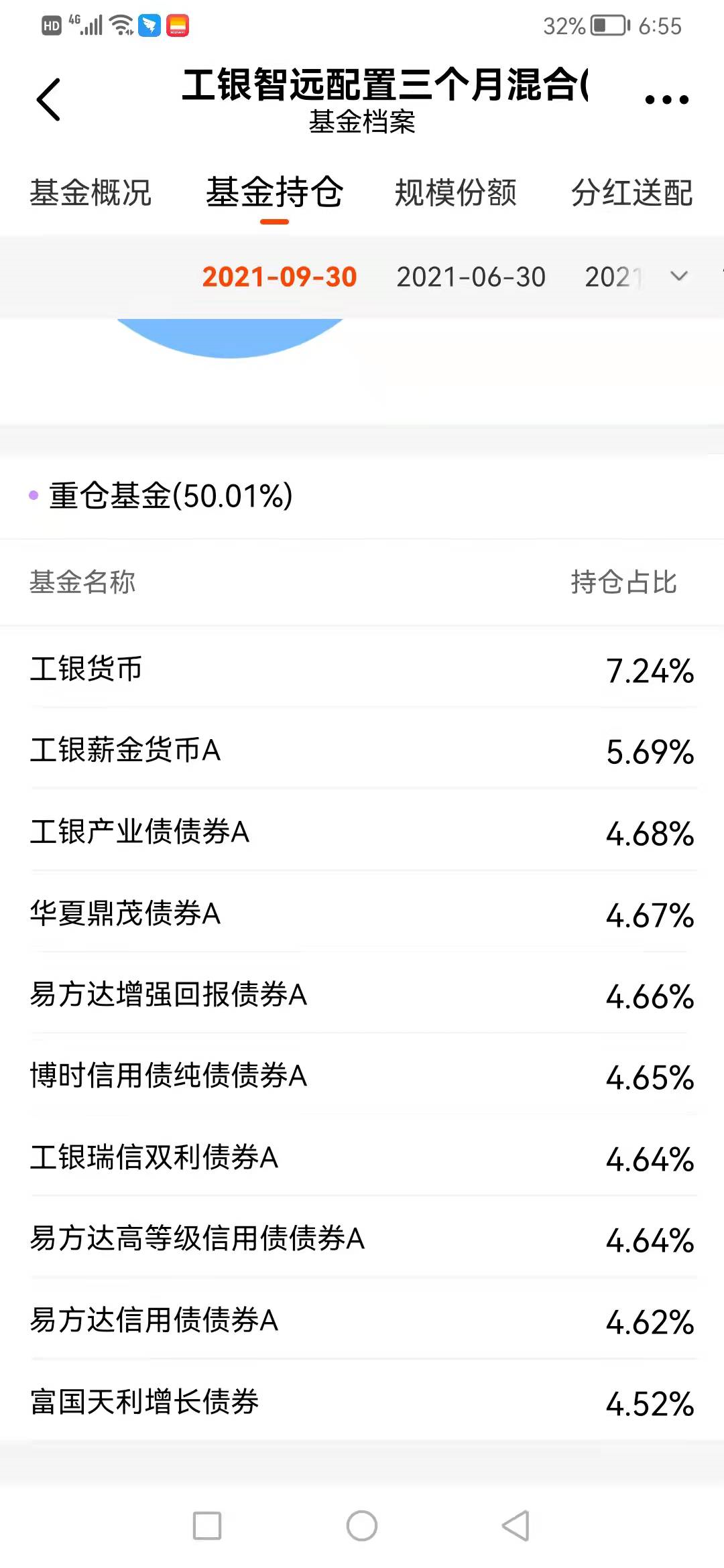This screenshot has width=724, height=1568.
Task: Open the 易方达增强回报债券A holding row
Action: pos(362,994)
